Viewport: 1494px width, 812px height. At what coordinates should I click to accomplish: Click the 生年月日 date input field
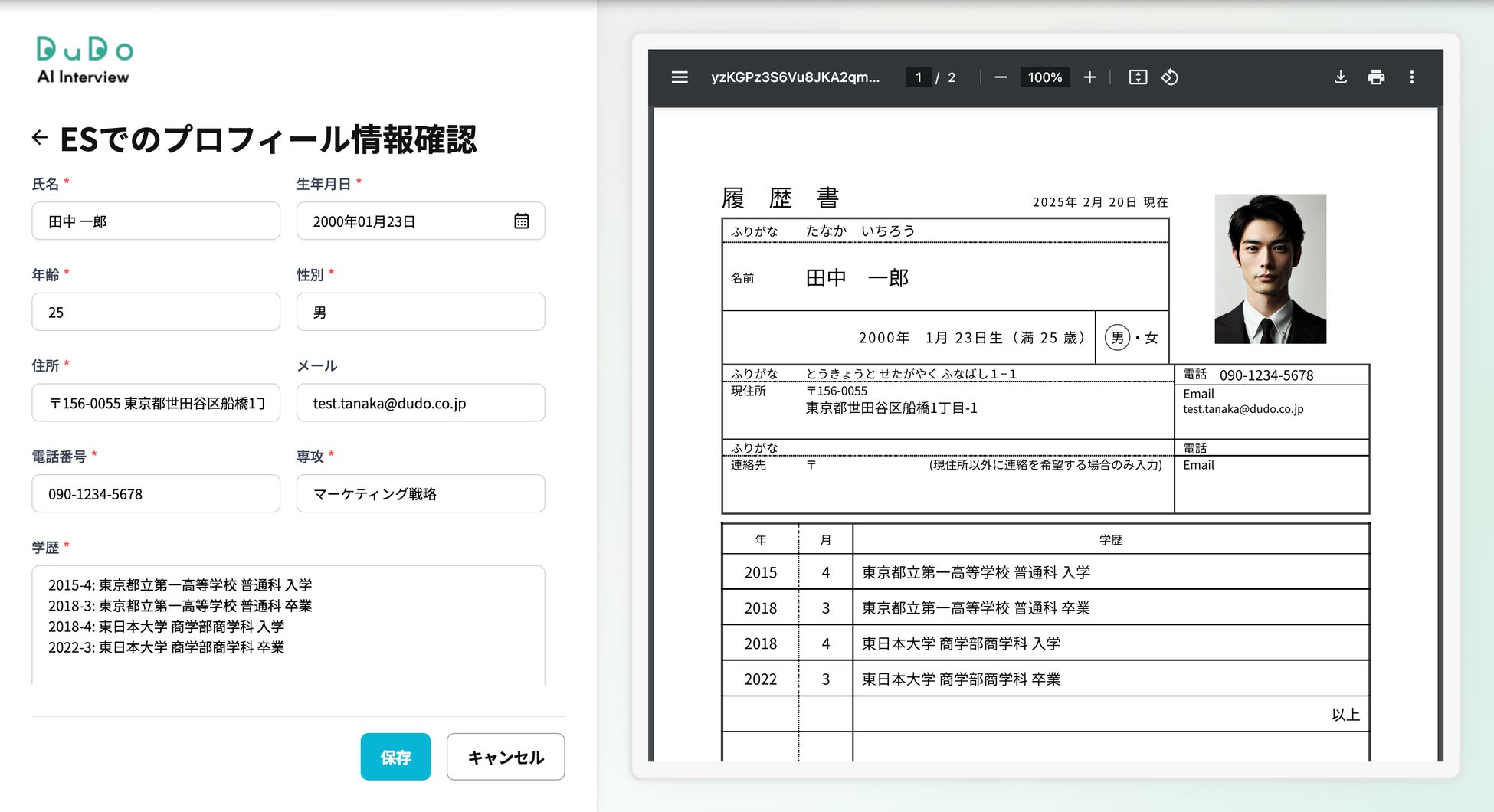421,221
